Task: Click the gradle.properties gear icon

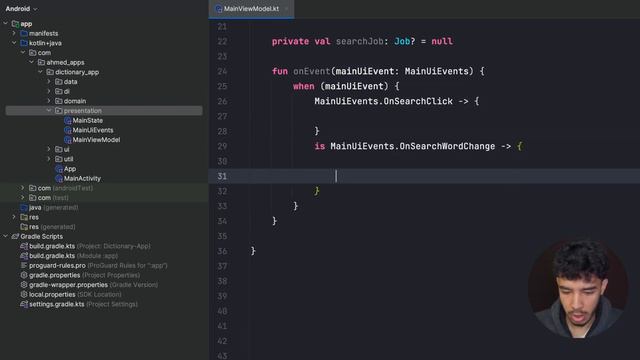Action: point(24,275)
